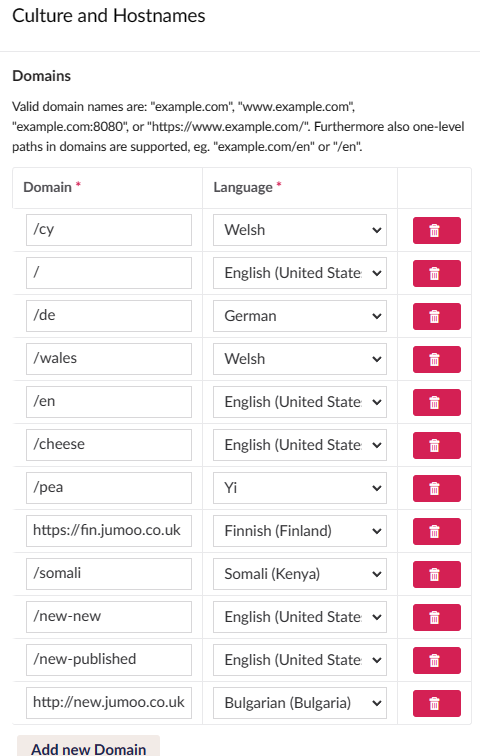Add new Domain button
480x756 pixels.
88,747
